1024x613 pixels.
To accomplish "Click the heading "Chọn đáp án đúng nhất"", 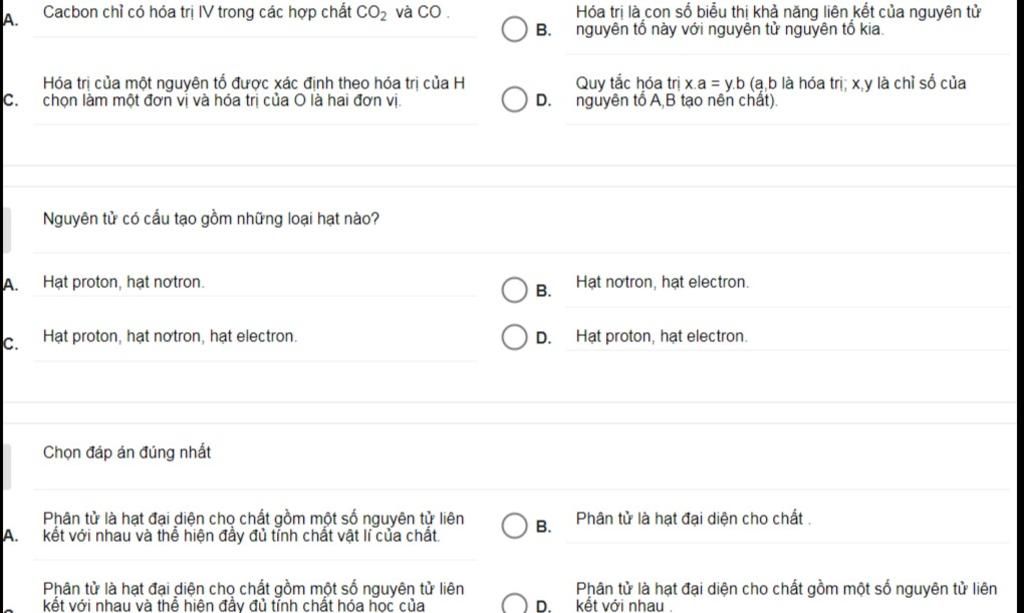I will [127, 452].
